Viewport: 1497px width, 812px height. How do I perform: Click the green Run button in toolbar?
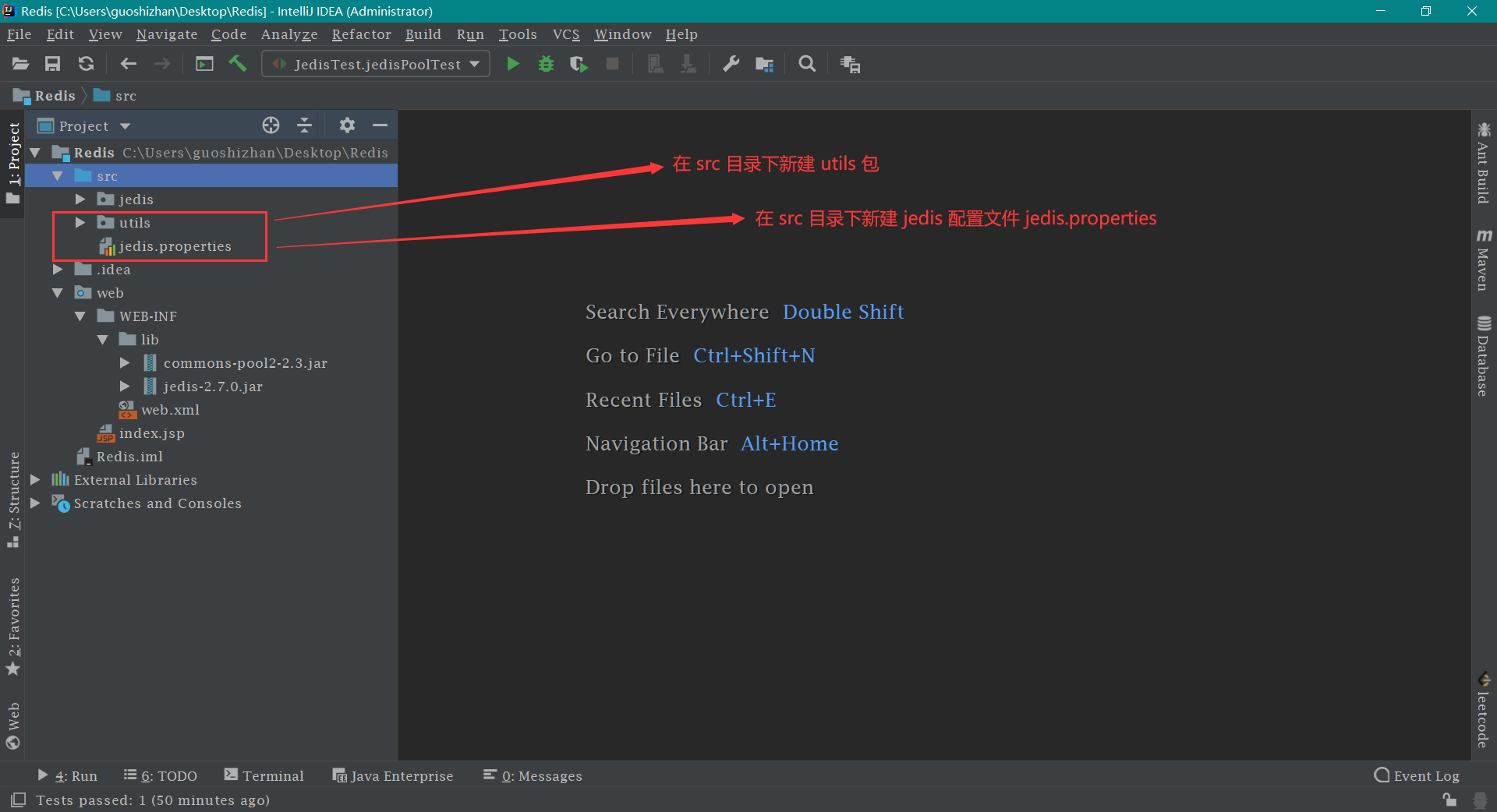coord(512,64)
